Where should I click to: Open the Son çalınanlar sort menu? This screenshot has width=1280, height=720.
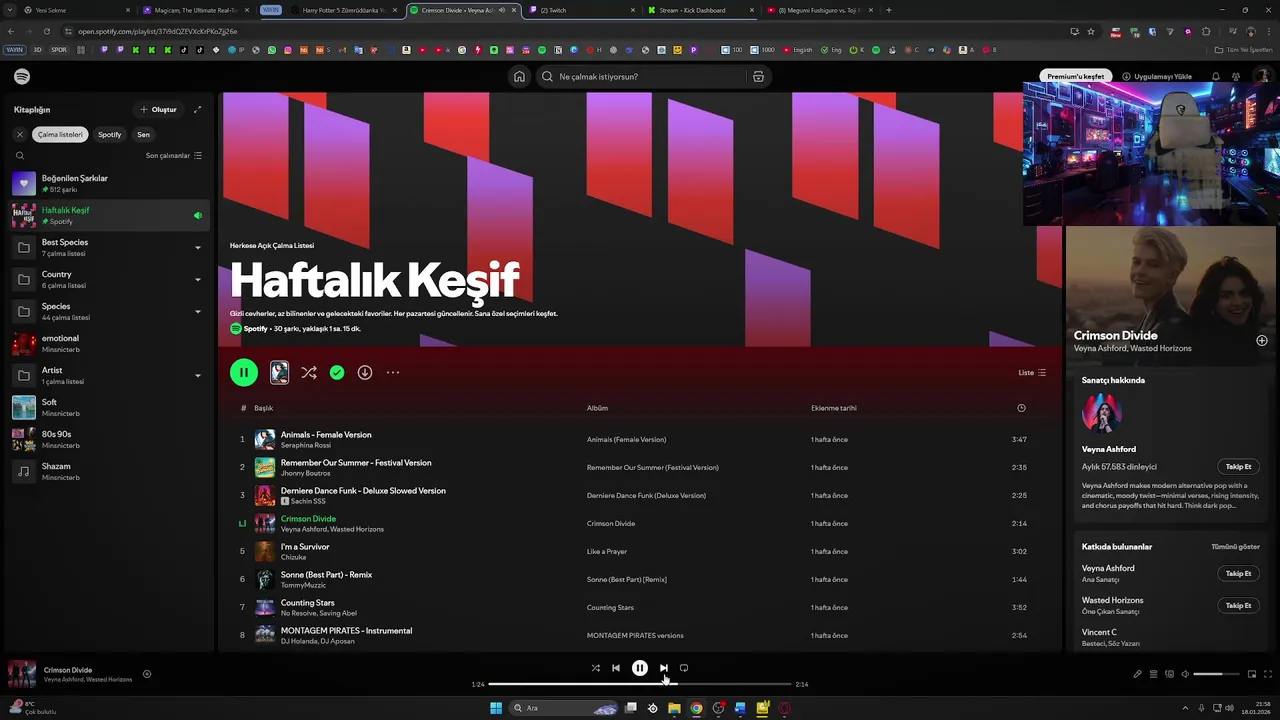pos(174,156)
